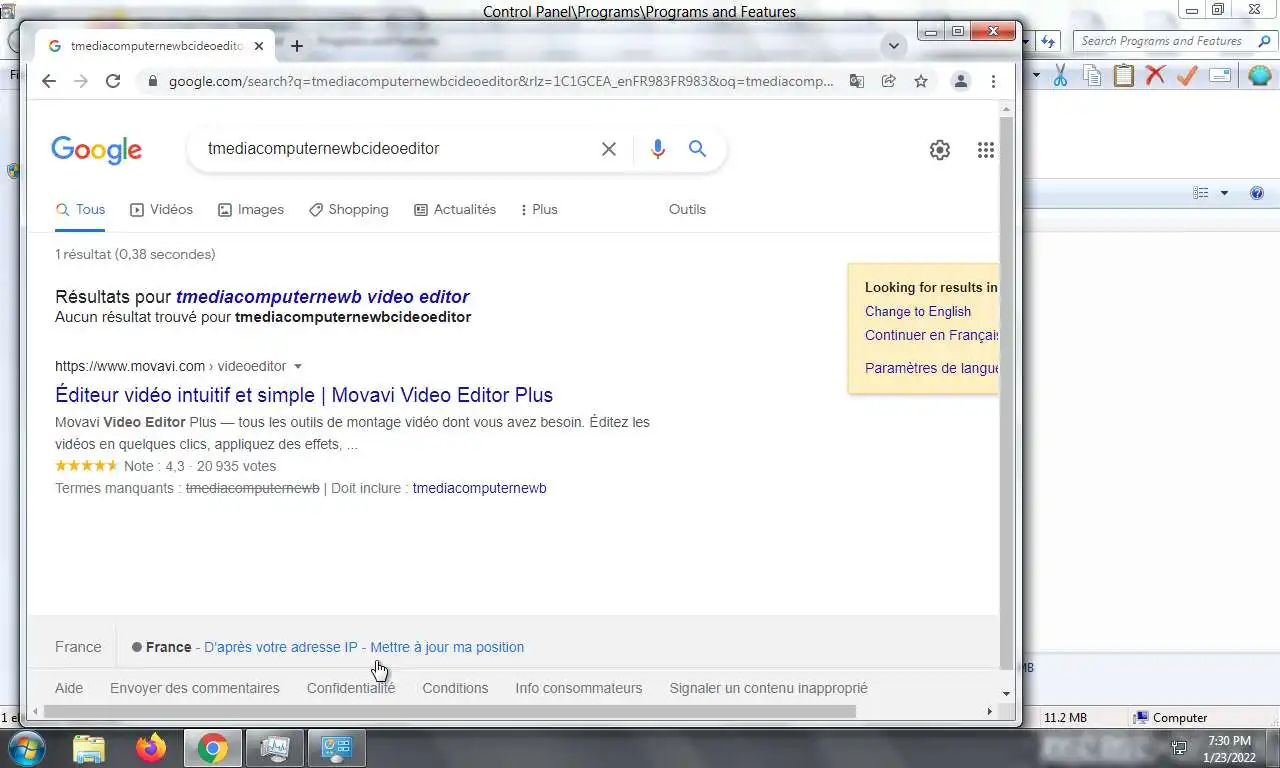Click the corrected query 'tmediacomputernewb video editor'
1280x768 pixels.
tap(322, 297)
